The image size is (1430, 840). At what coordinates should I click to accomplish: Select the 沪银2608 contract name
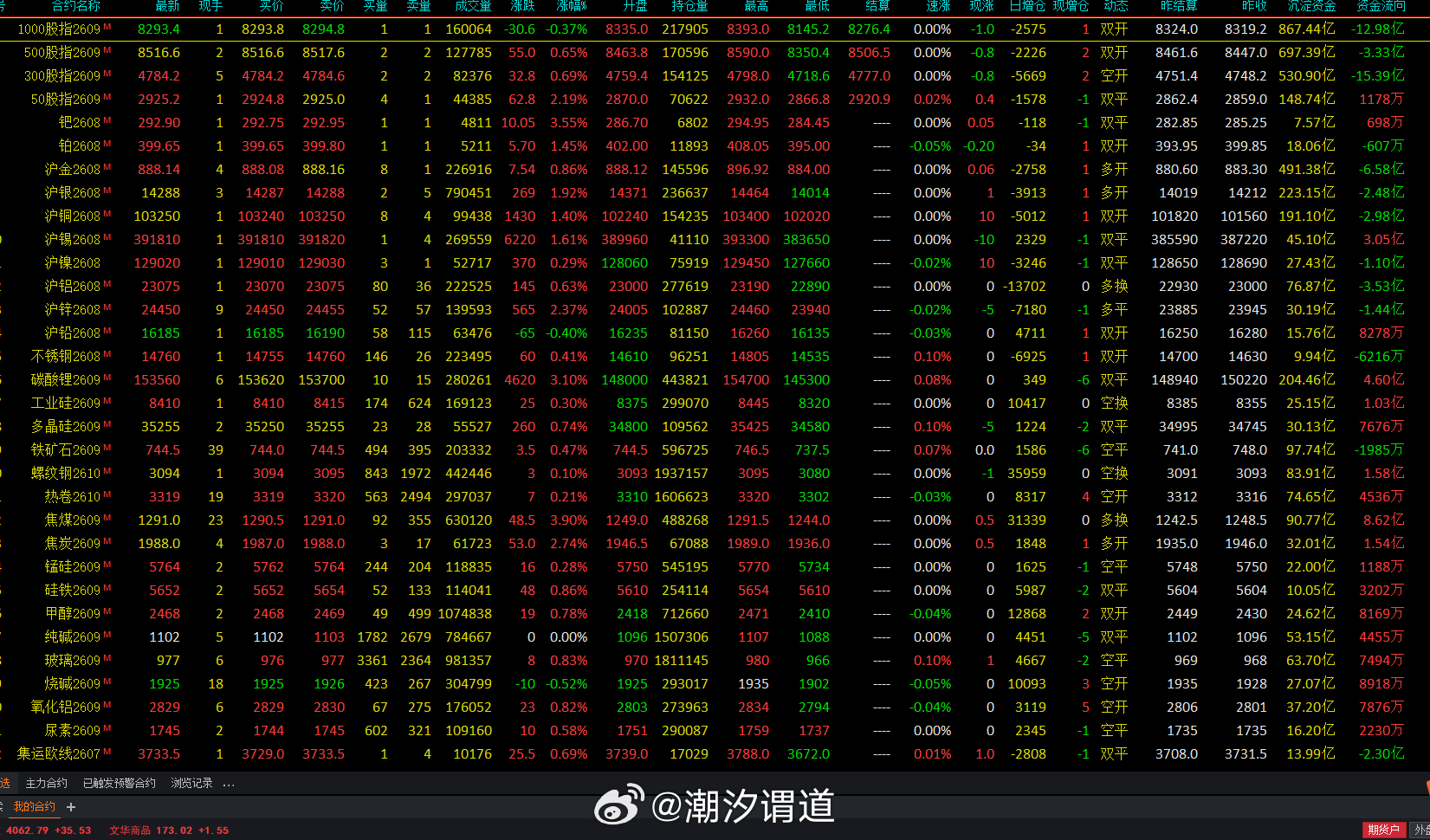(x=73, y=193)
